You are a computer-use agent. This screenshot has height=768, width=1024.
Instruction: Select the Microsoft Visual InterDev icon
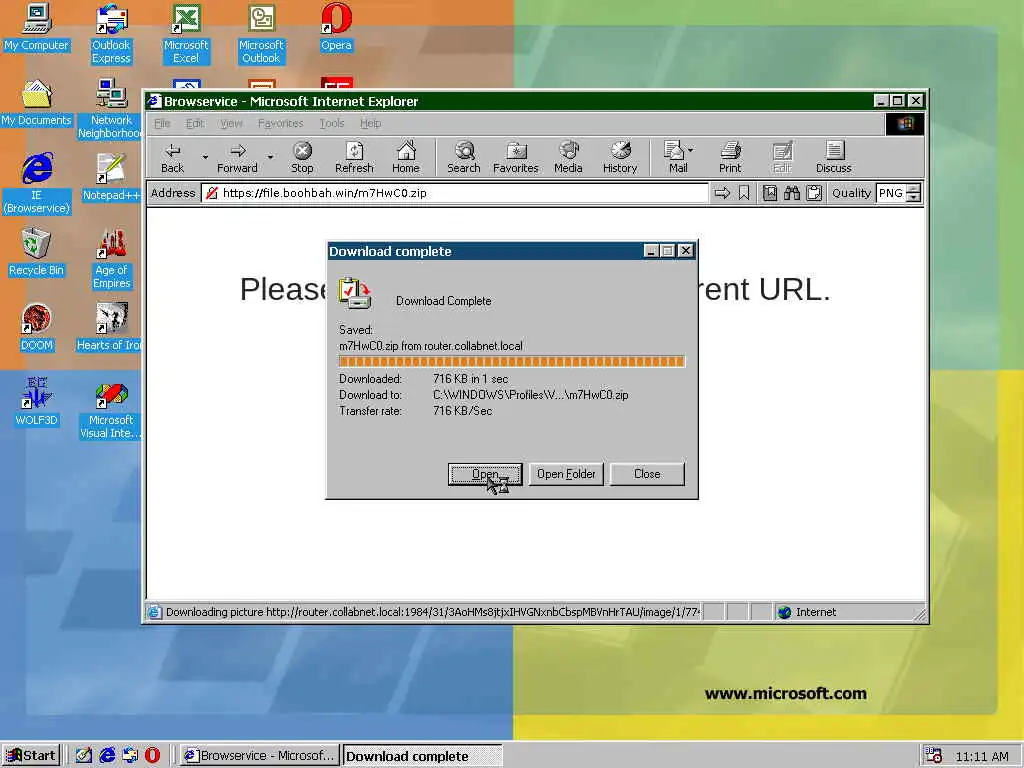[111, 409]
